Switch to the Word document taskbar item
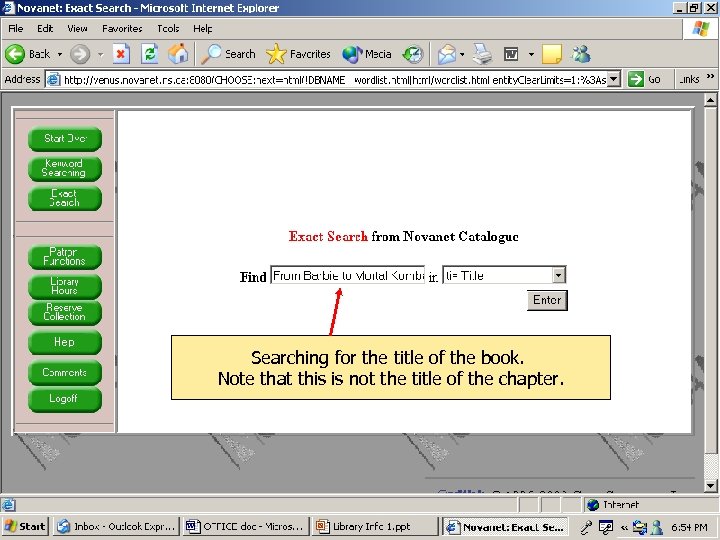The height and width of the screenshot is (540, 720). click(x=245, y=526)
